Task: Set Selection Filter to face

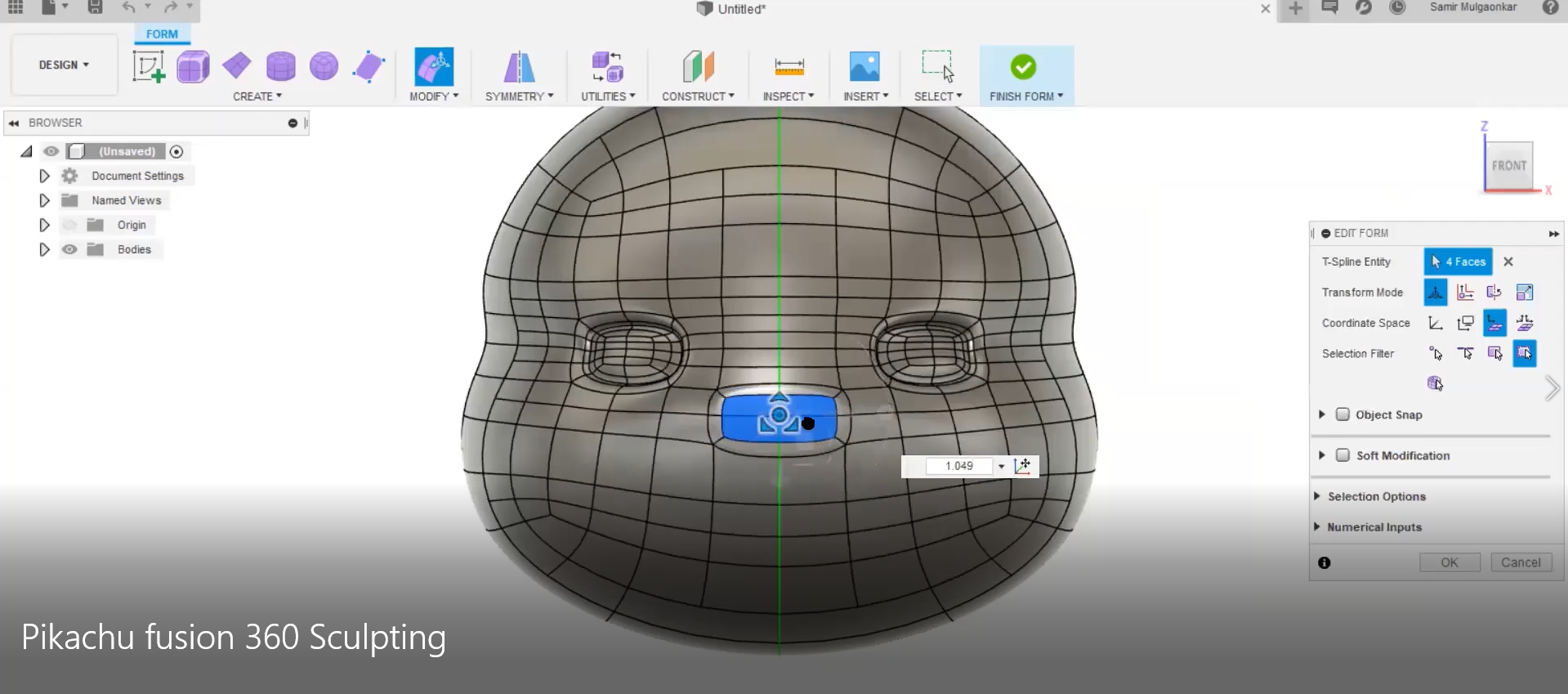Action: (x=1494, y=353)
